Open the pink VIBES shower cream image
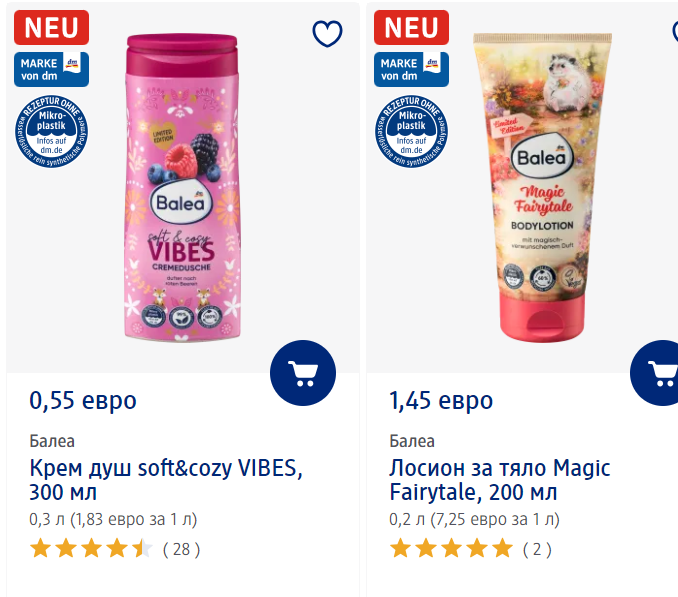Image resolution: width=678 pixels, height=597 pixels. (182, 190)
